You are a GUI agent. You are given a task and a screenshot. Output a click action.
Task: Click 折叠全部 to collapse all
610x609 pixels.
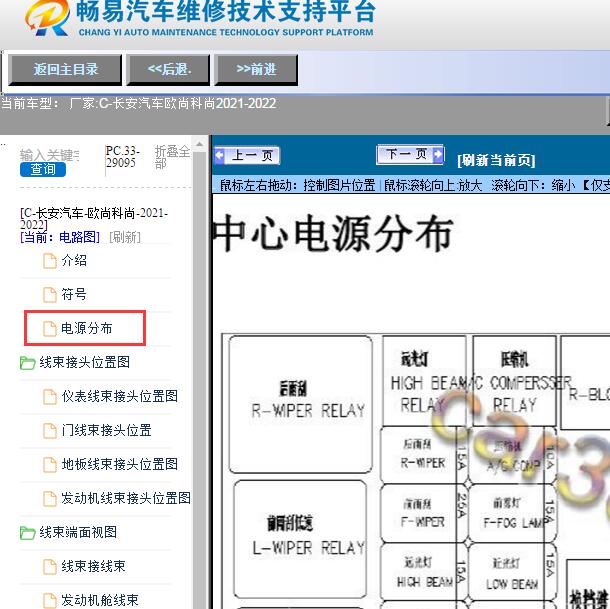pos(172,157)
